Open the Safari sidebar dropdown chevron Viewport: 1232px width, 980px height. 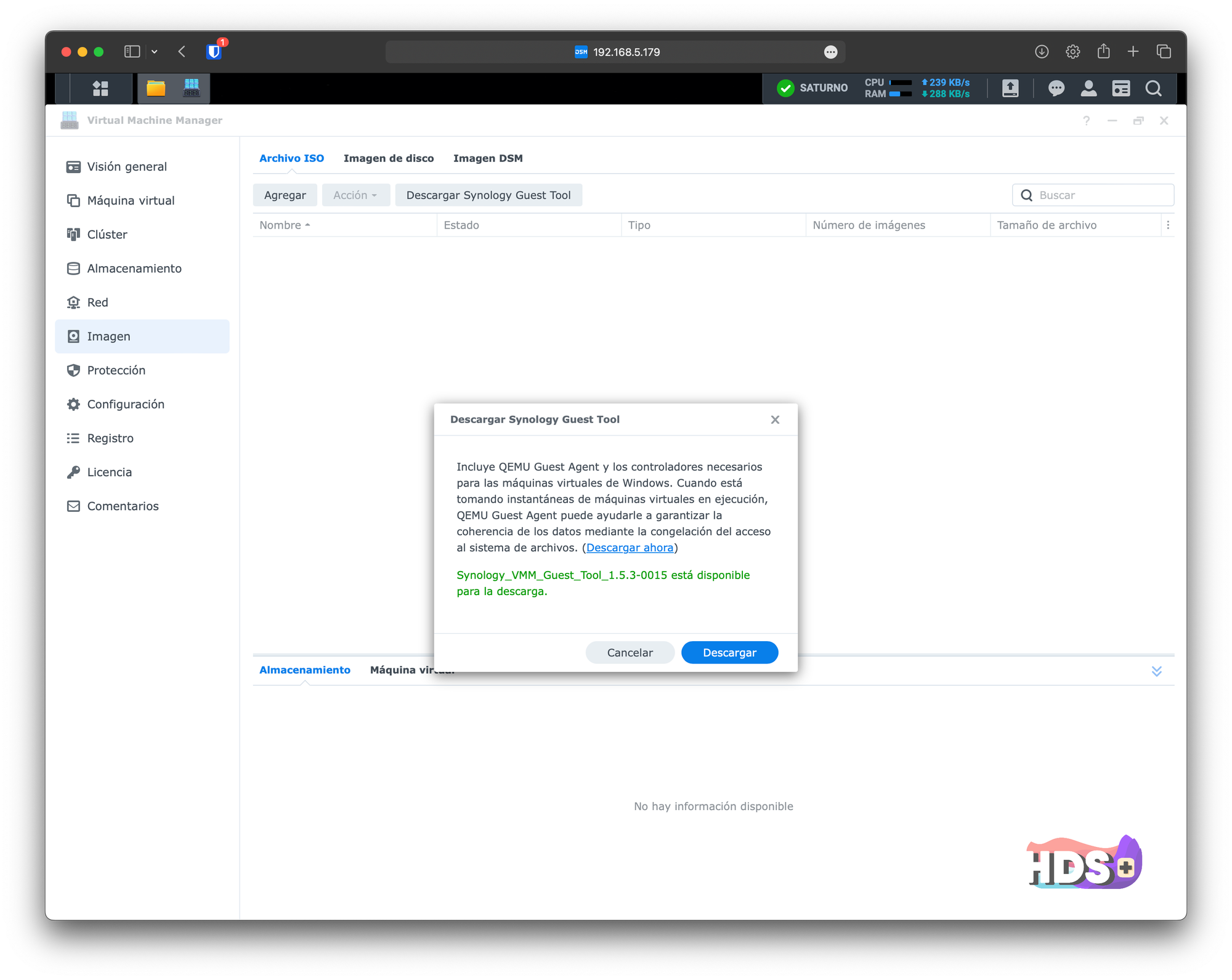point(155,52)
